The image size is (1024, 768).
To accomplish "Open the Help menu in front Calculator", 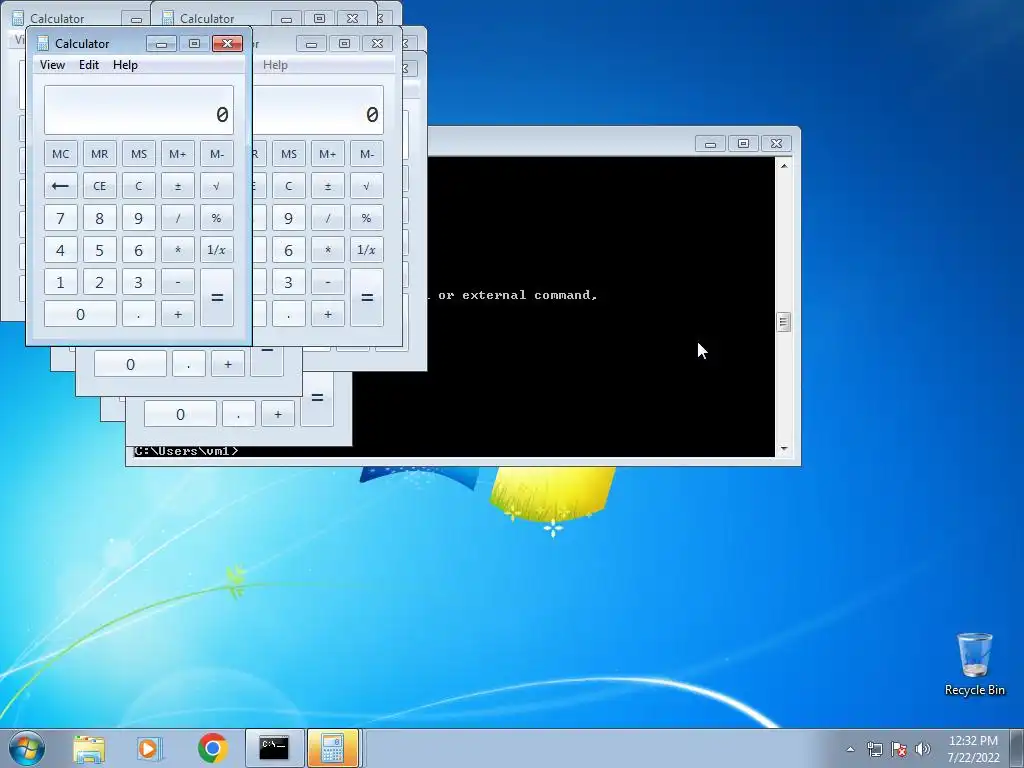I will 125,65.
